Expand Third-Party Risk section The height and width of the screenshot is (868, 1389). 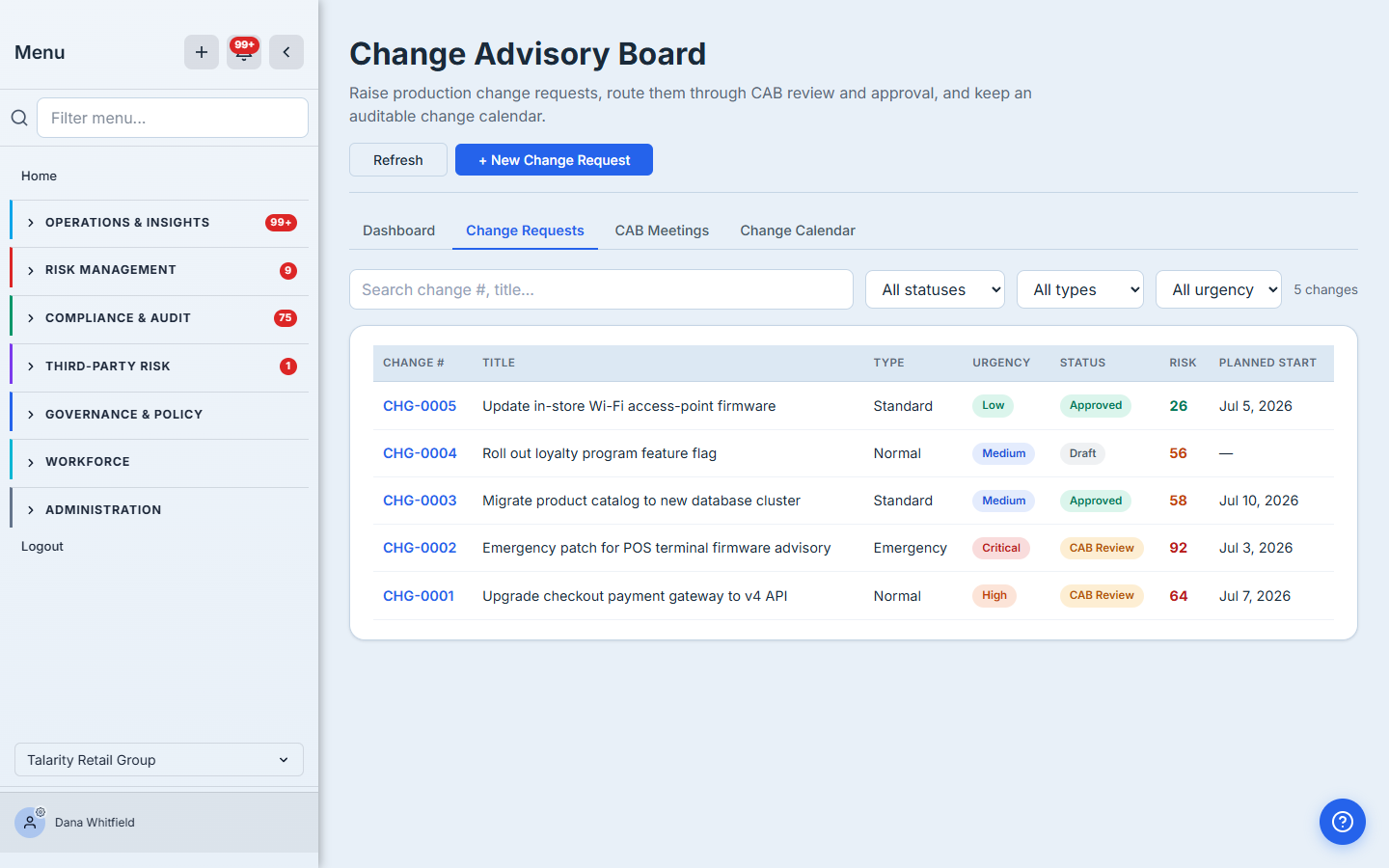click(x=160, y=366)
